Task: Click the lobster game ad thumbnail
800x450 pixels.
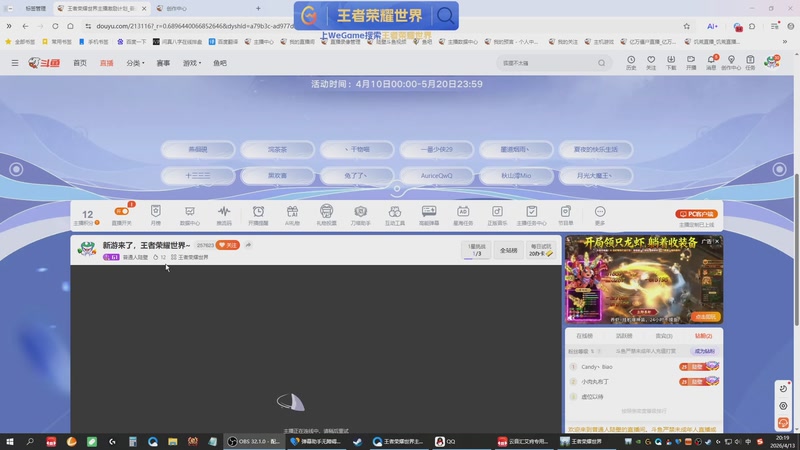Action: coord(644,279)
